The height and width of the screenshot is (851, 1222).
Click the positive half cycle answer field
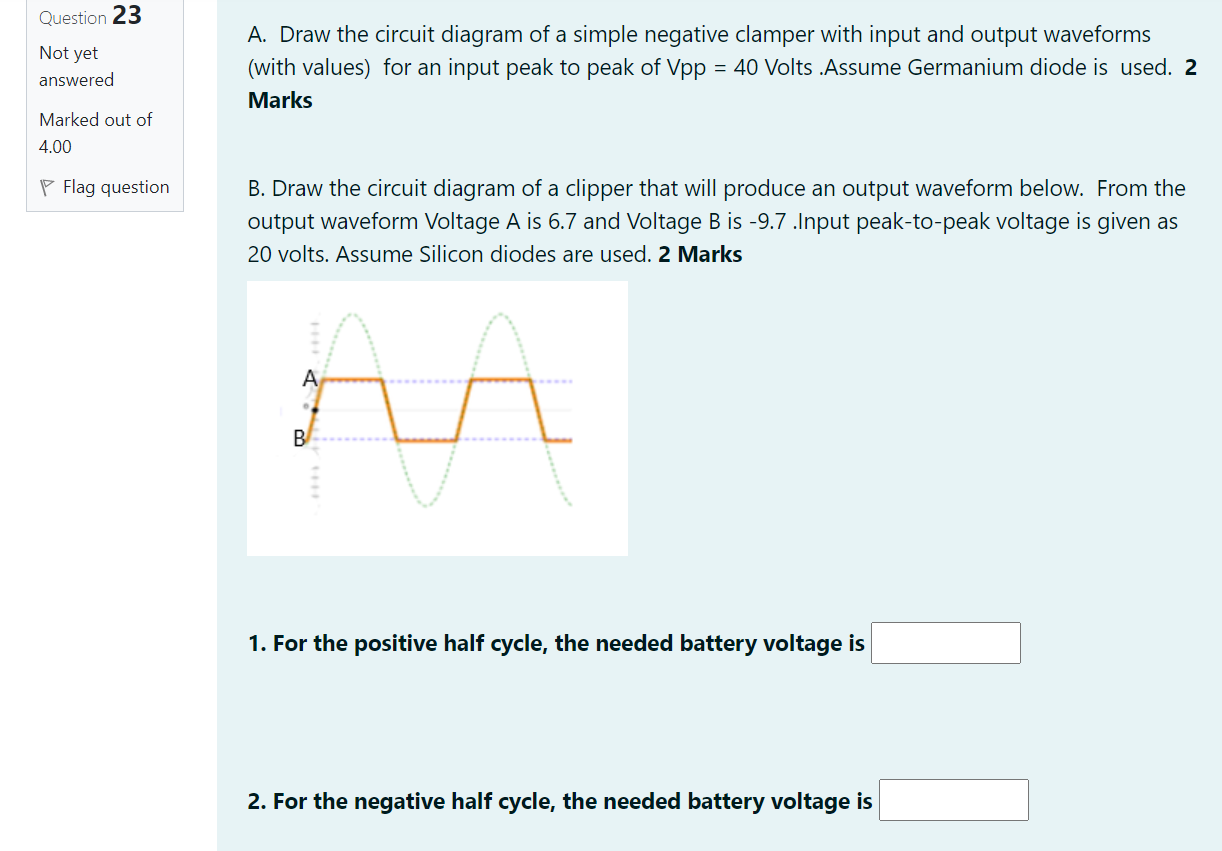click(x=945, y=642)
